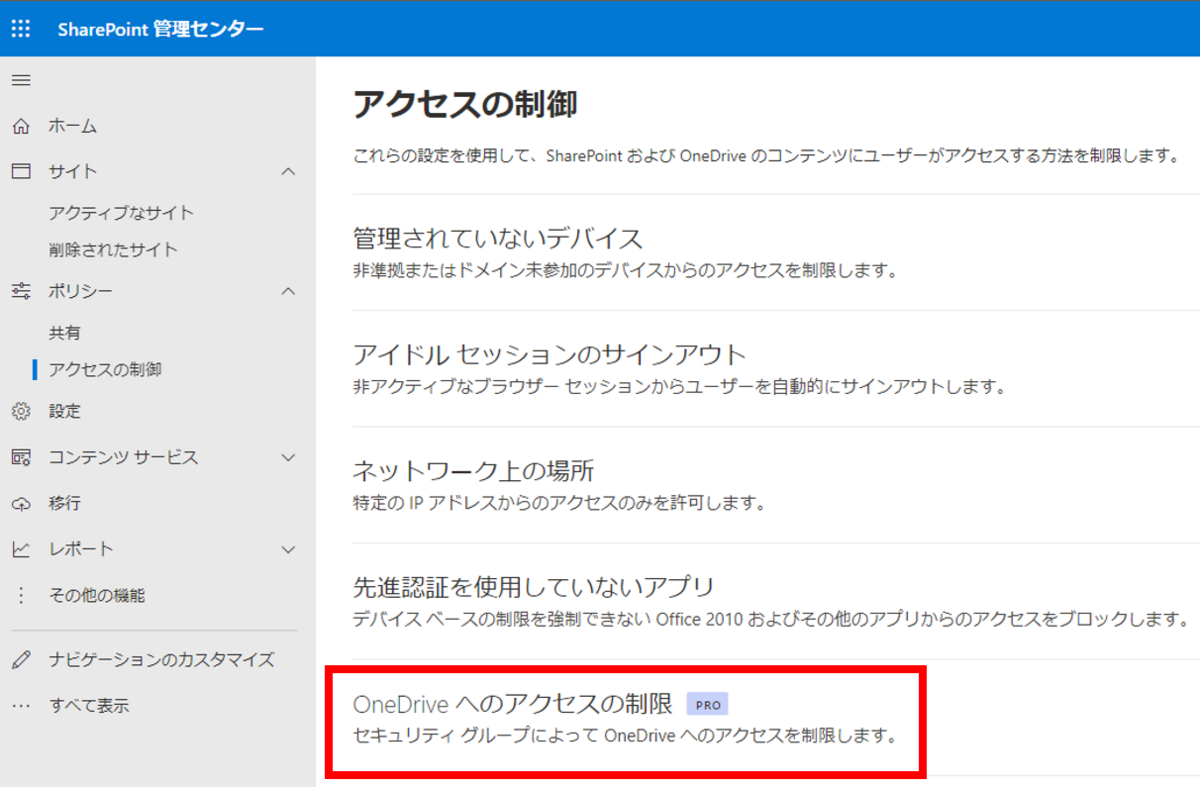The image size is (1200, 787).
Task: Click description mentioning Office 2010
Action: 770,619
